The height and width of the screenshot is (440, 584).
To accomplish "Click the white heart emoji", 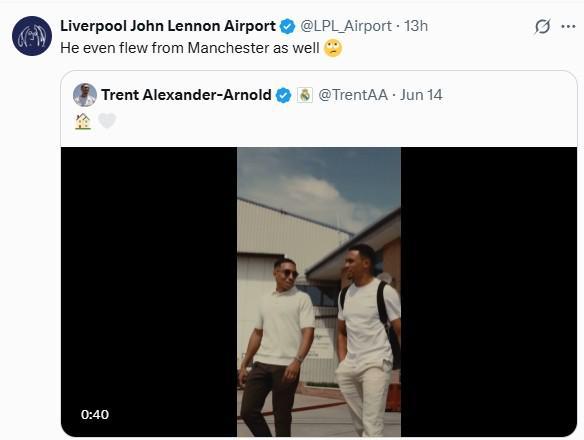I will click(x=107, y=121).
